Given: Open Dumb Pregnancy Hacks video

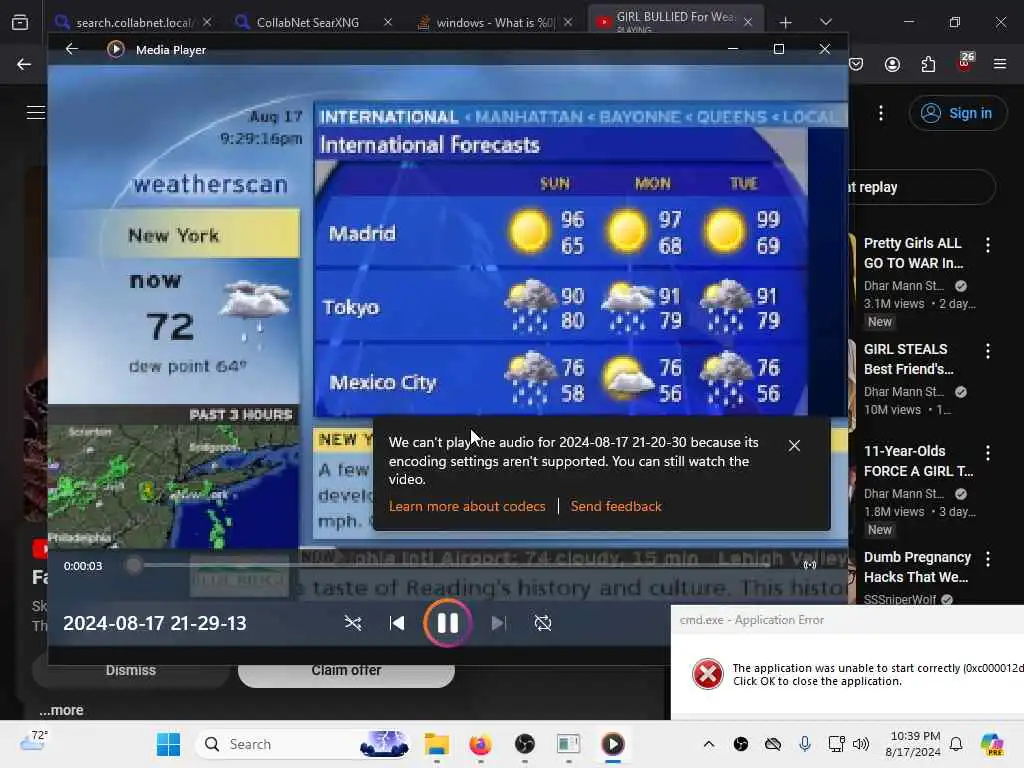Looking at the screenshot, I should coord(917,566).
